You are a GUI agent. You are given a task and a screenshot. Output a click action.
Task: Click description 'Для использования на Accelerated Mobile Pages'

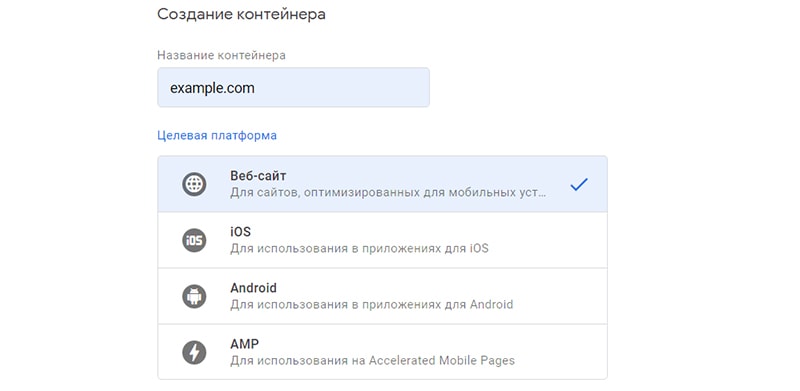tap(372, 361)
